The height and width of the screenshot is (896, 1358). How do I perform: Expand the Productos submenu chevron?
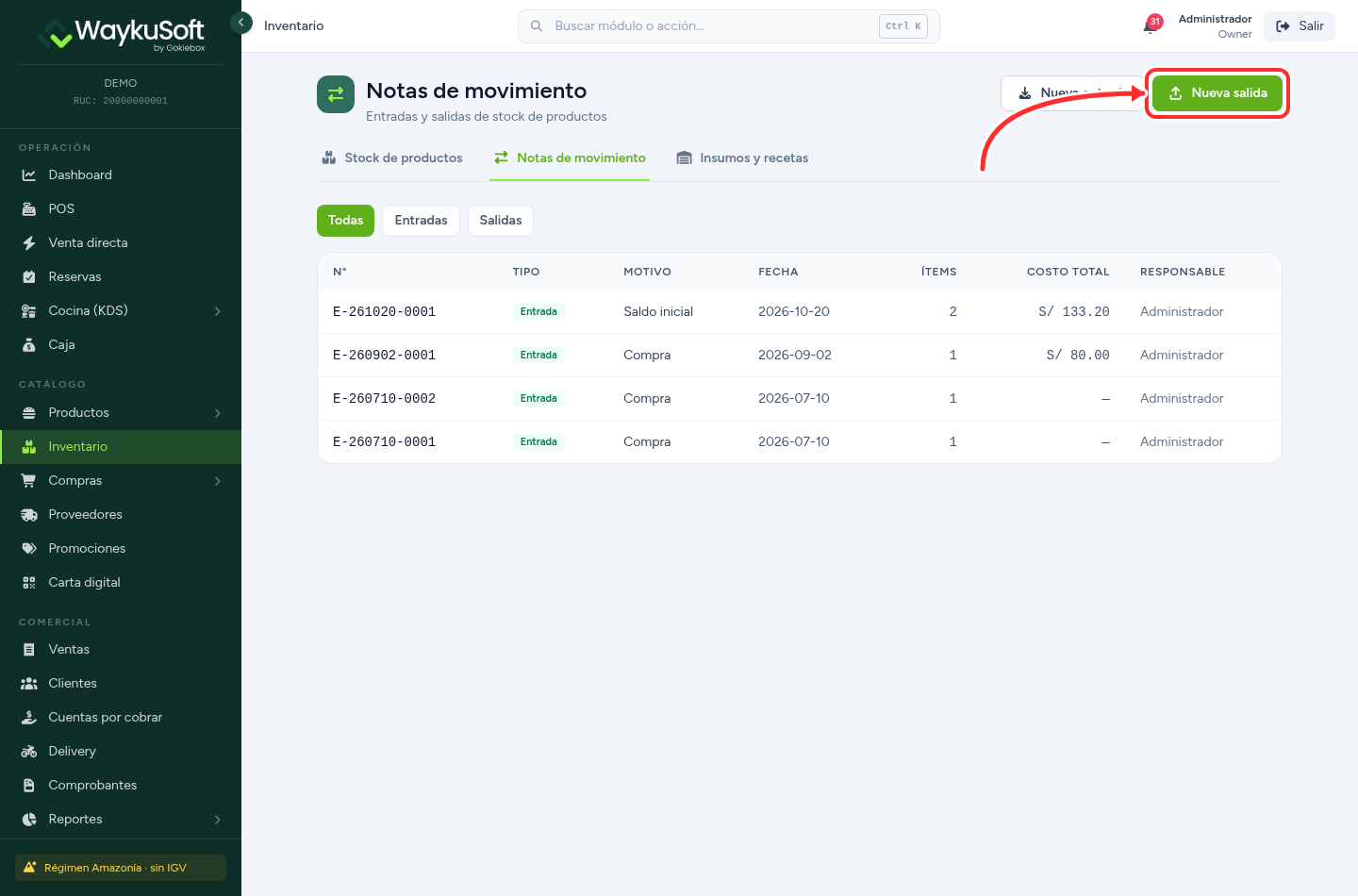tap(218, 413)
